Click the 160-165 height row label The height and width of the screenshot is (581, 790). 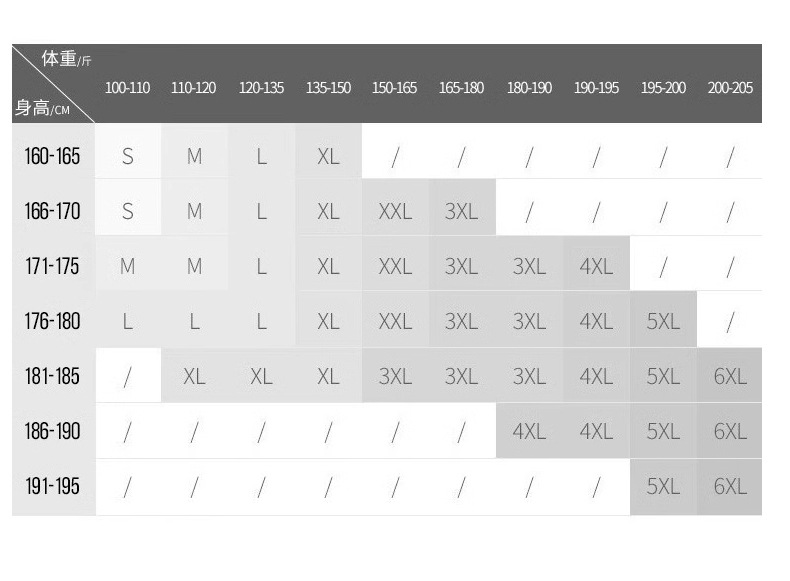52,156
